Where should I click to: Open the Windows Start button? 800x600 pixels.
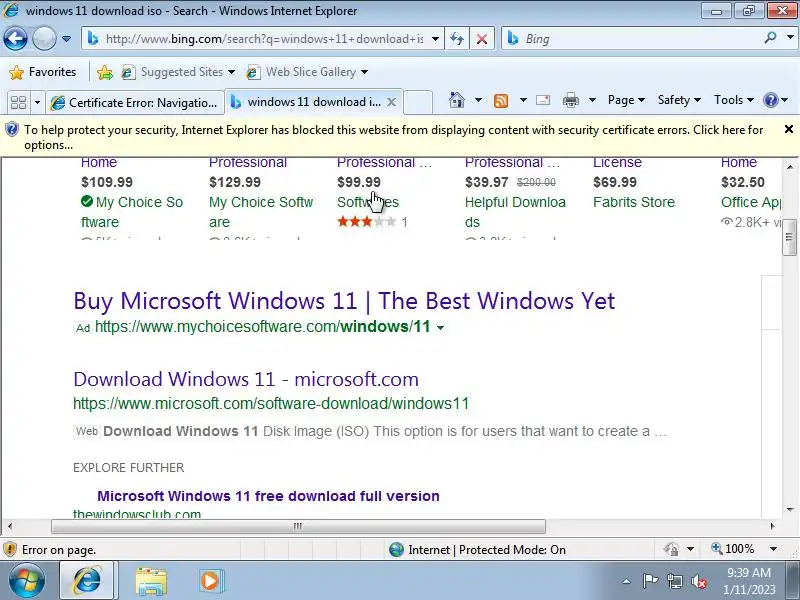click(25, 580)
